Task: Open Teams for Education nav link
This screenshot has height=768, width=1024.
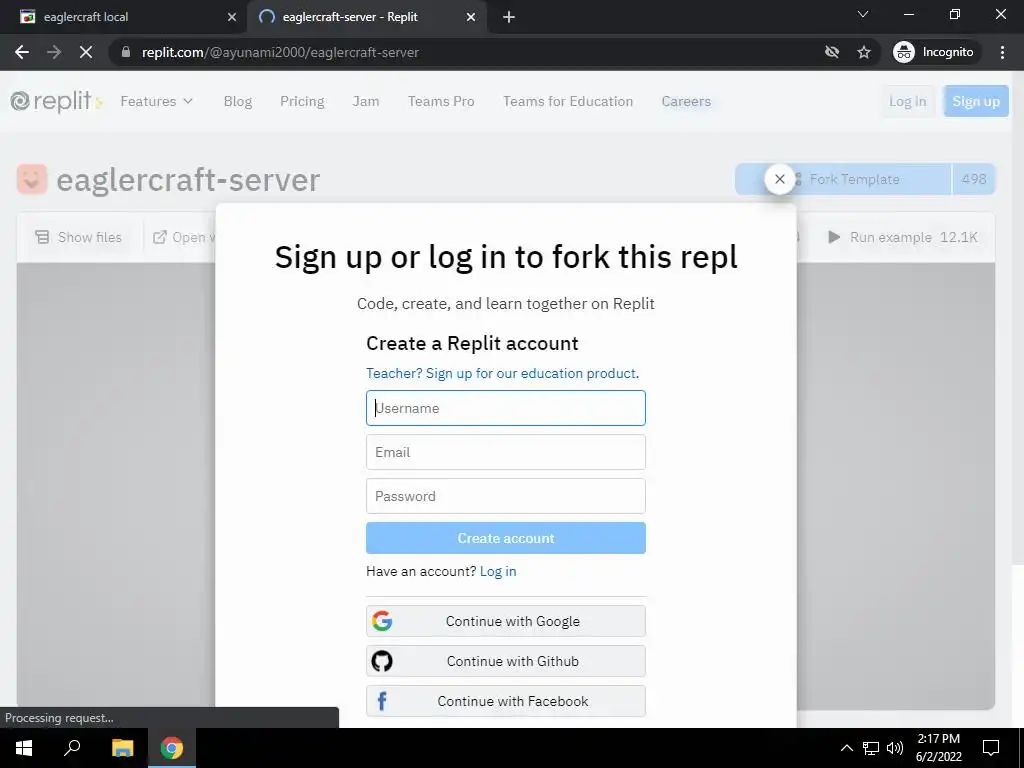Action: click(568, 101)
